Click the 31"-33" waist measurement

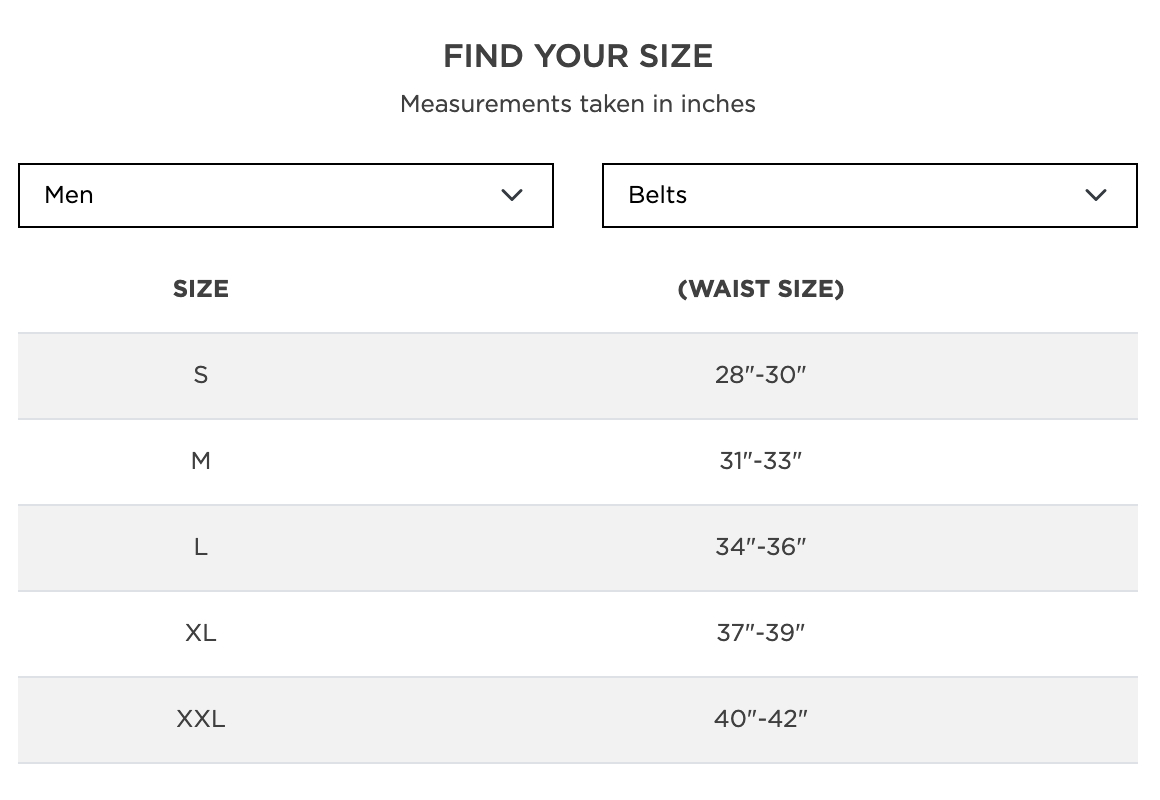(761, 461)
